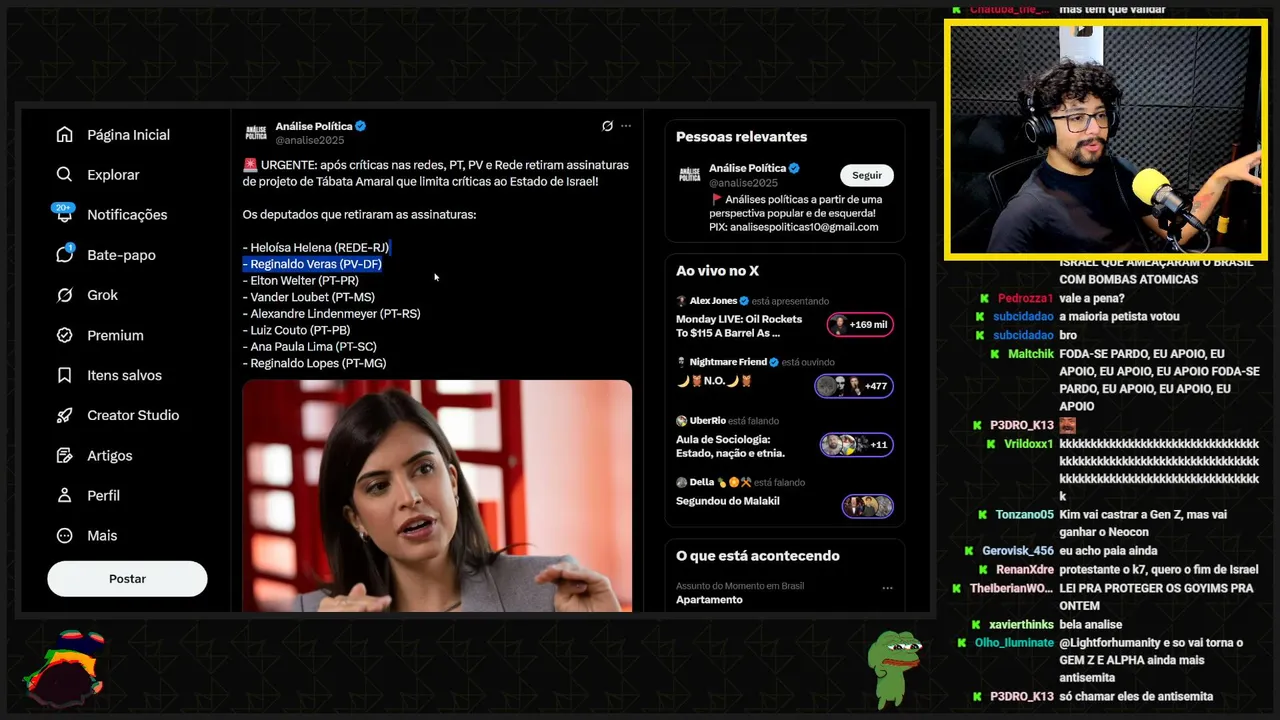Click Heloísa Helena (REDE-RJ) line
This screenshot has width=1280, height=720.
[x=316, y=247]
